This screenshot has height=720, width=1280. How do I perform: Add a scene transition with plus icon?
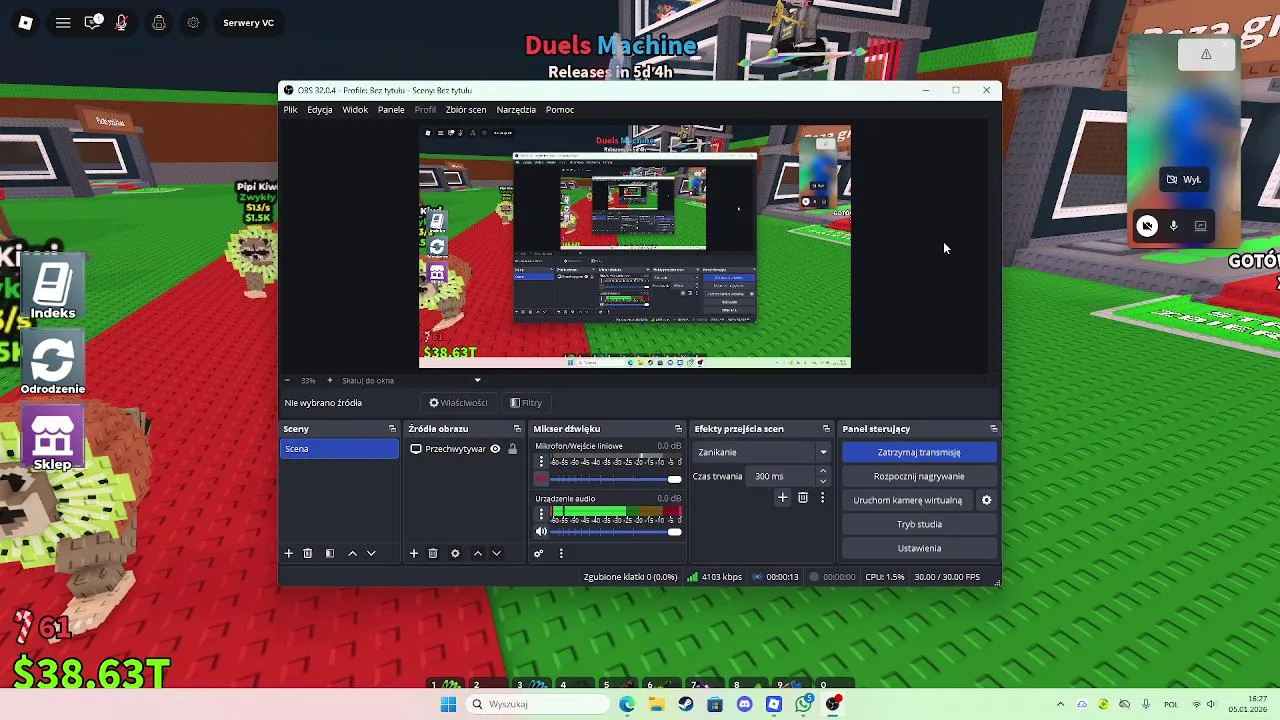click(x=783, y=497)
